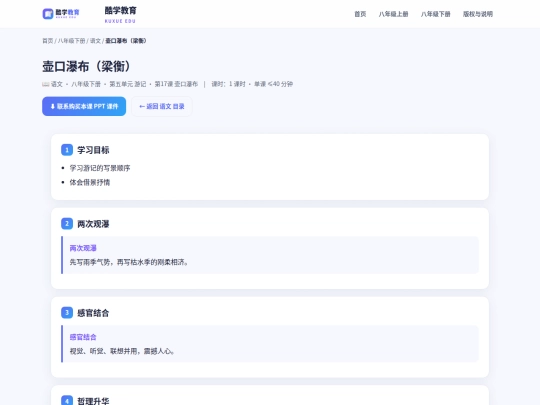Click the bullet text 学习游记的写景顺序
The image size is (540, 405).
pos(100,168)
